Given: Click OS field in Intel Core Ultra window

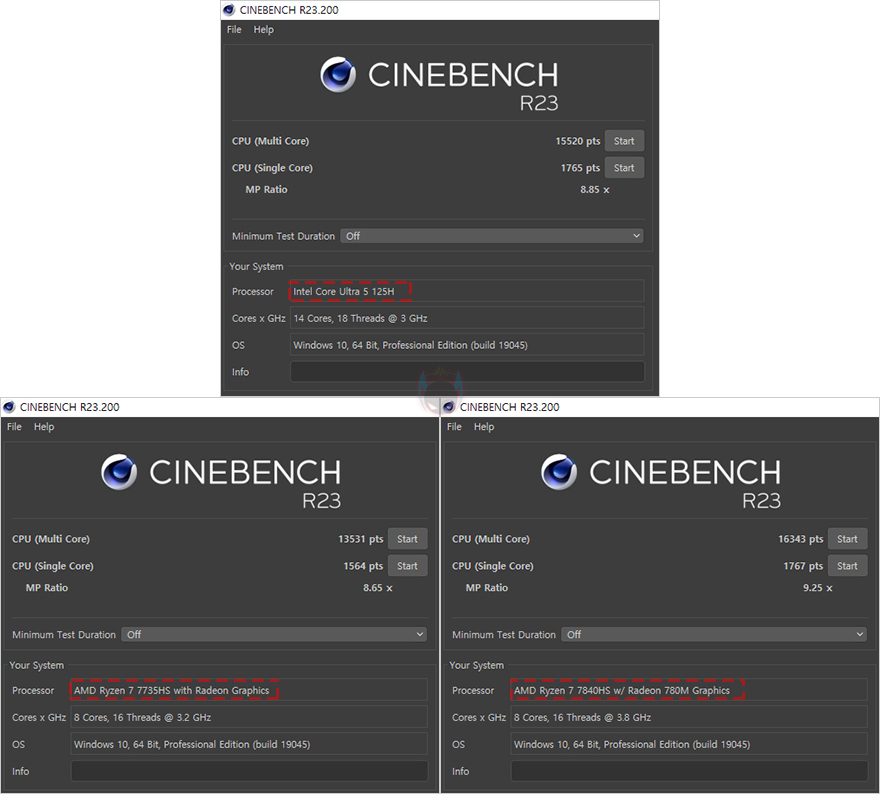Looking at the screenshot, I should coord(467,345).
